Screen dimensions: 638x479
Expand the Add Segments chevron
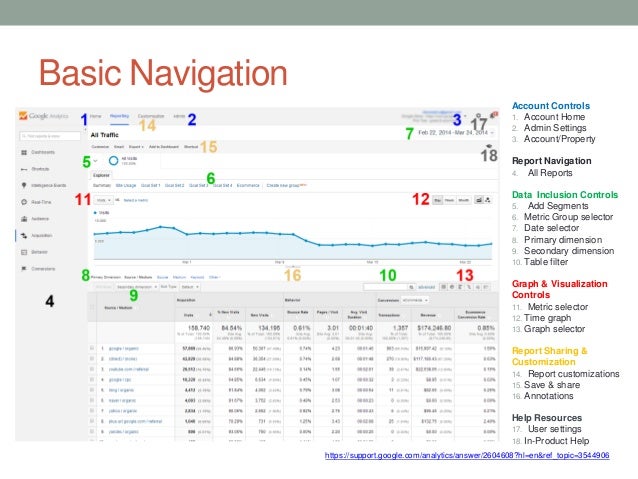coord(96,161)
